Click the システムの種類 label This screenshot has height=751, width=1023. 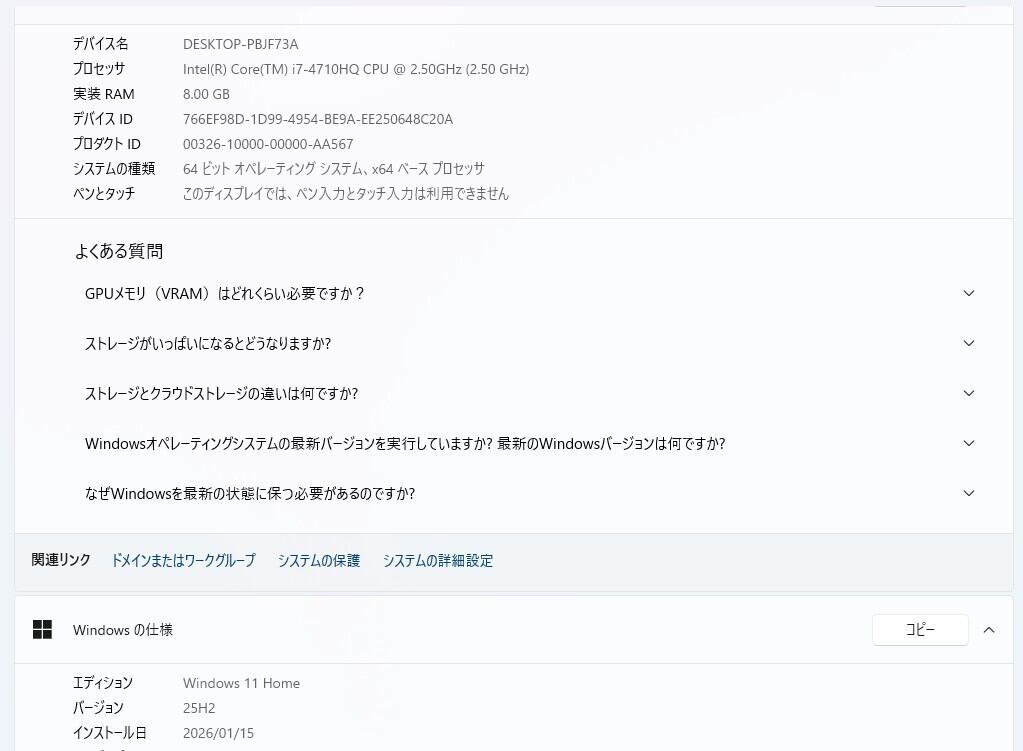pos(114,169)
